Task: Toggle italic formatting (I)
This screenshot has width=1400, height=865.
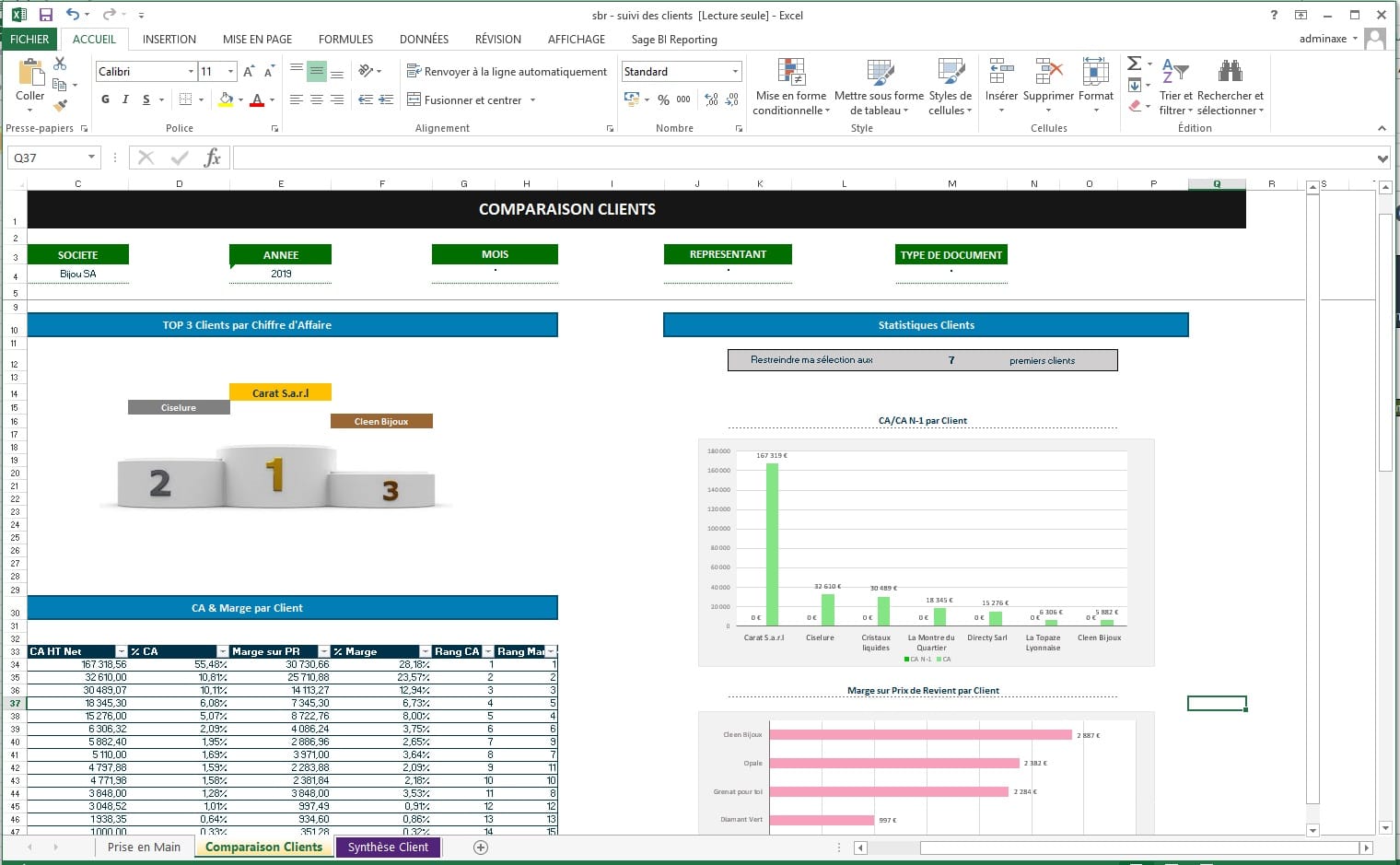Action: pyautogui.click(x=125, y=99)
